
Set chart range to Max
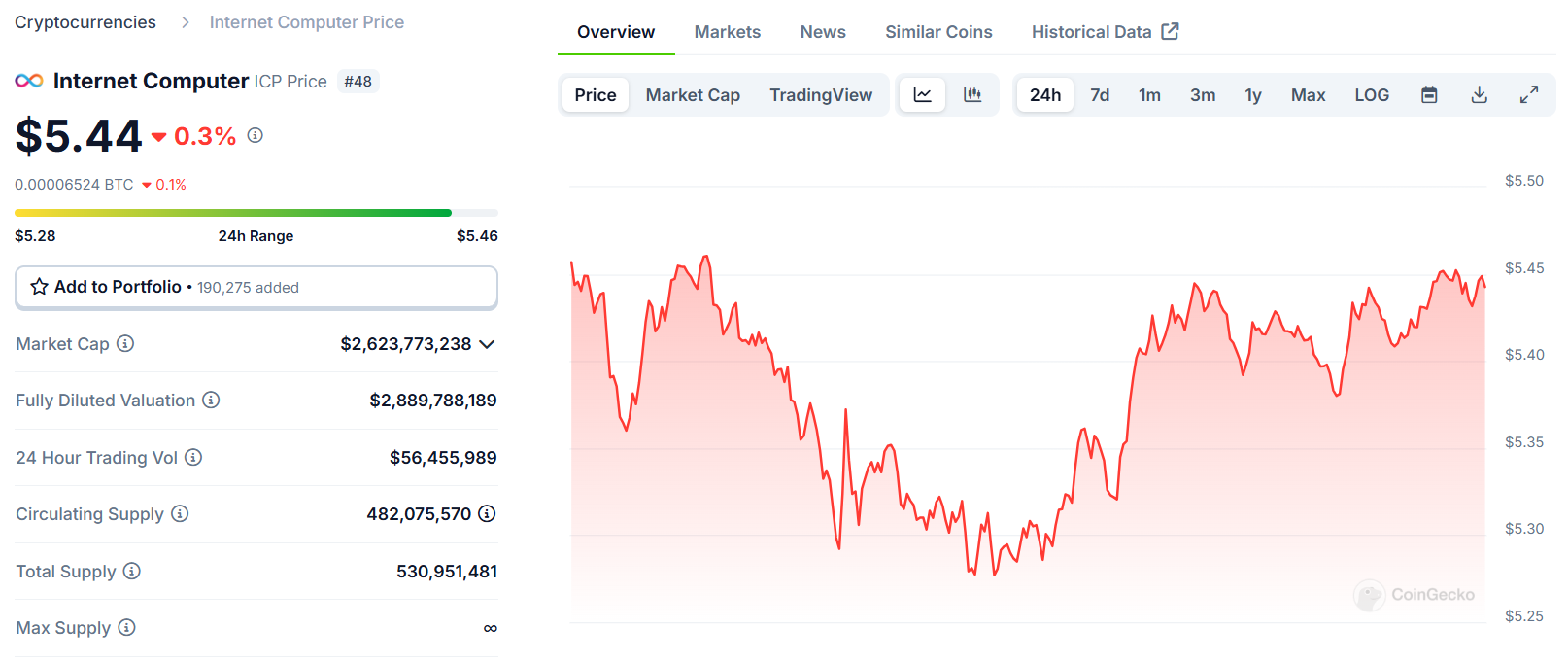[x=1309, y=95]
